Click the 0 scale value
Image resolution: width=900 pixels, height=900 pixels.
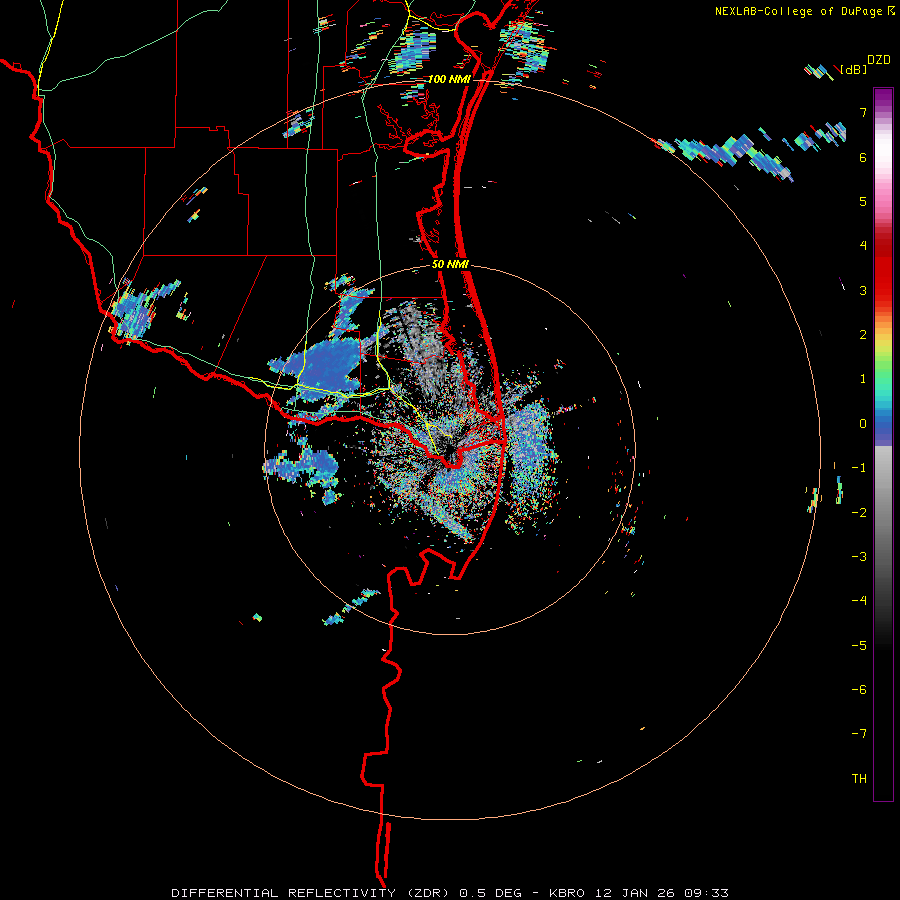(x=863, y=424)
